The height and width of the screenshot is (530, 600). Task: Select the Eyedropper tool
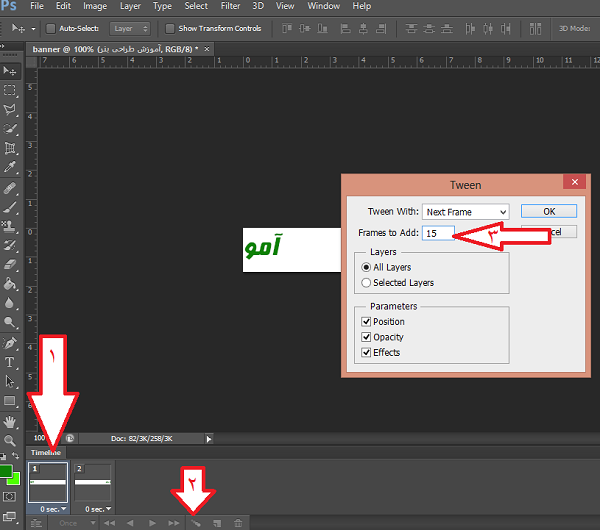(10, 167)
